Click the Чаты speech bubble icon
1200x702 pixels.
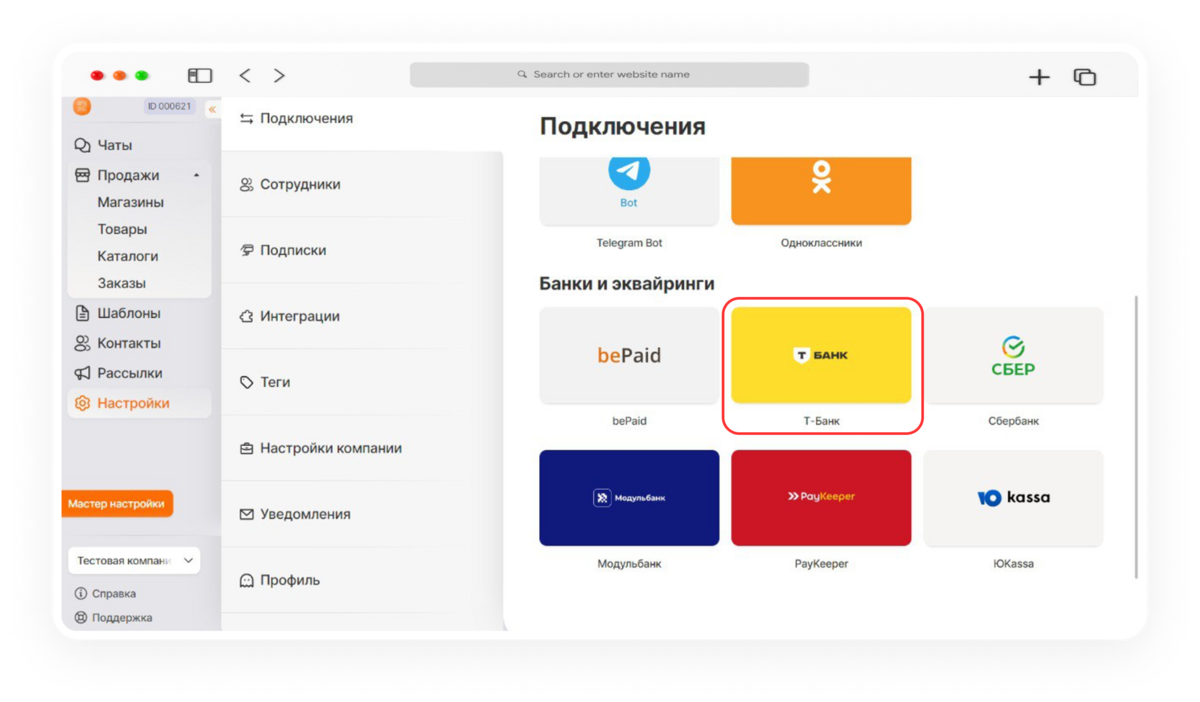(x=82, y=145)
